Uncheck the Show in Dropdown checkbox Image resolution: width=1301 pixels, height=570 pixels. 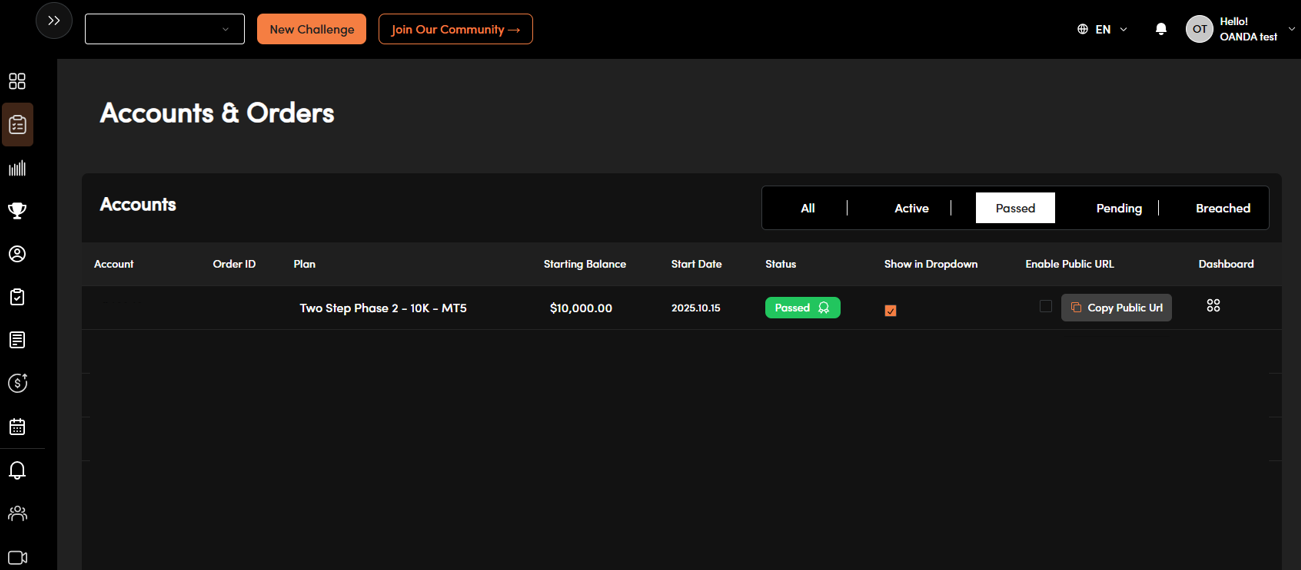(x=890, y=311)
